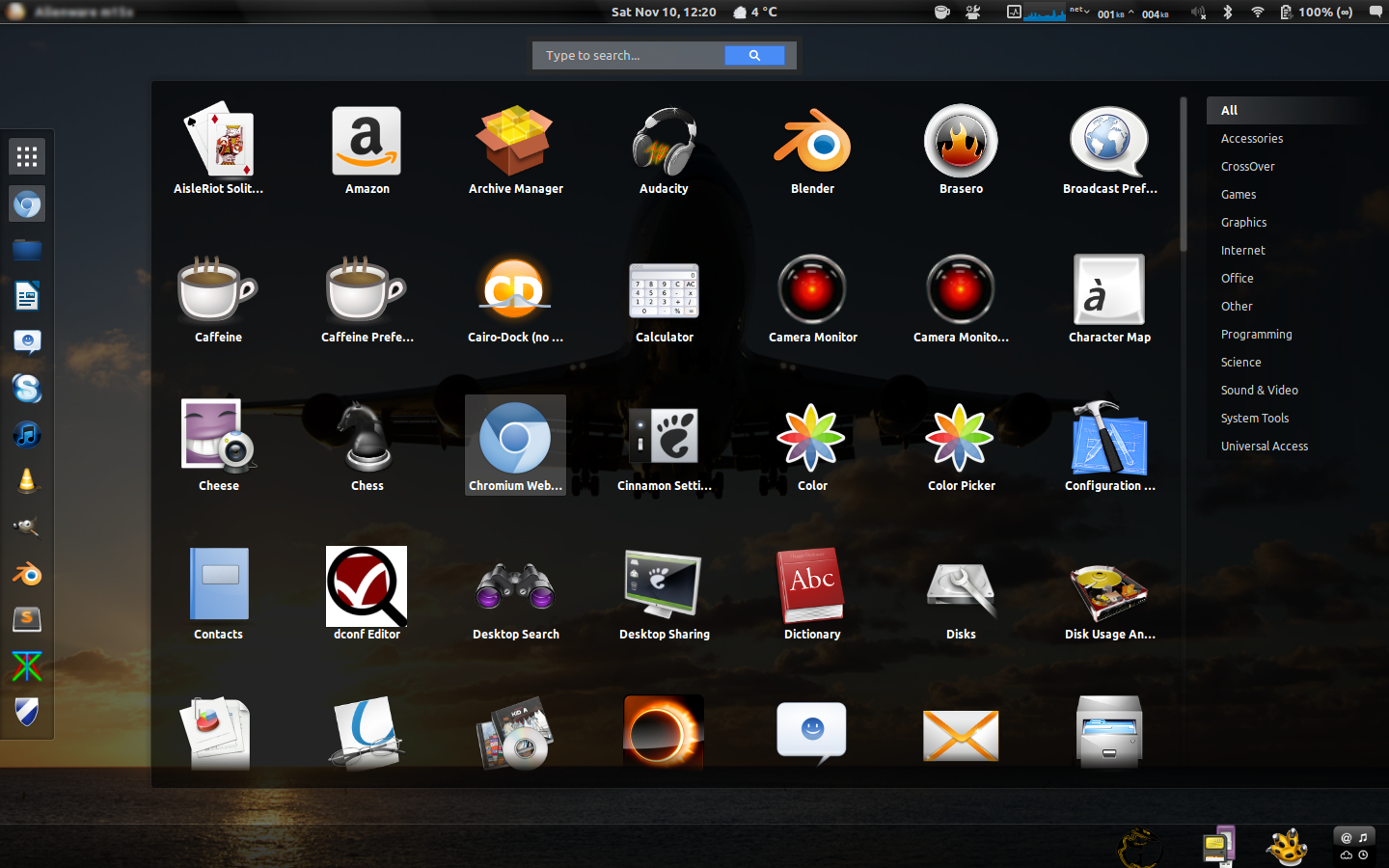This screenshot has width=1389, height=868.
Task: Open the music player dock icon
Action: coord(27,435)
